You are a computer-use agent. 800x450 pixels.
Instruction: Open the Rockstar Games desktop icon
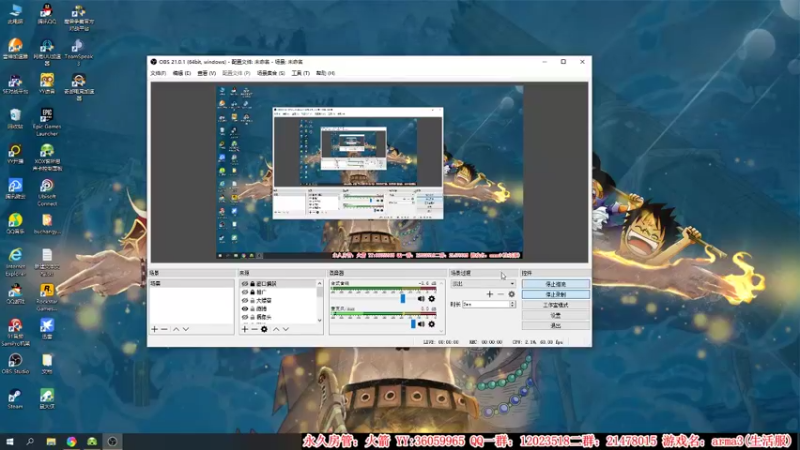click(x=47, y=296)
